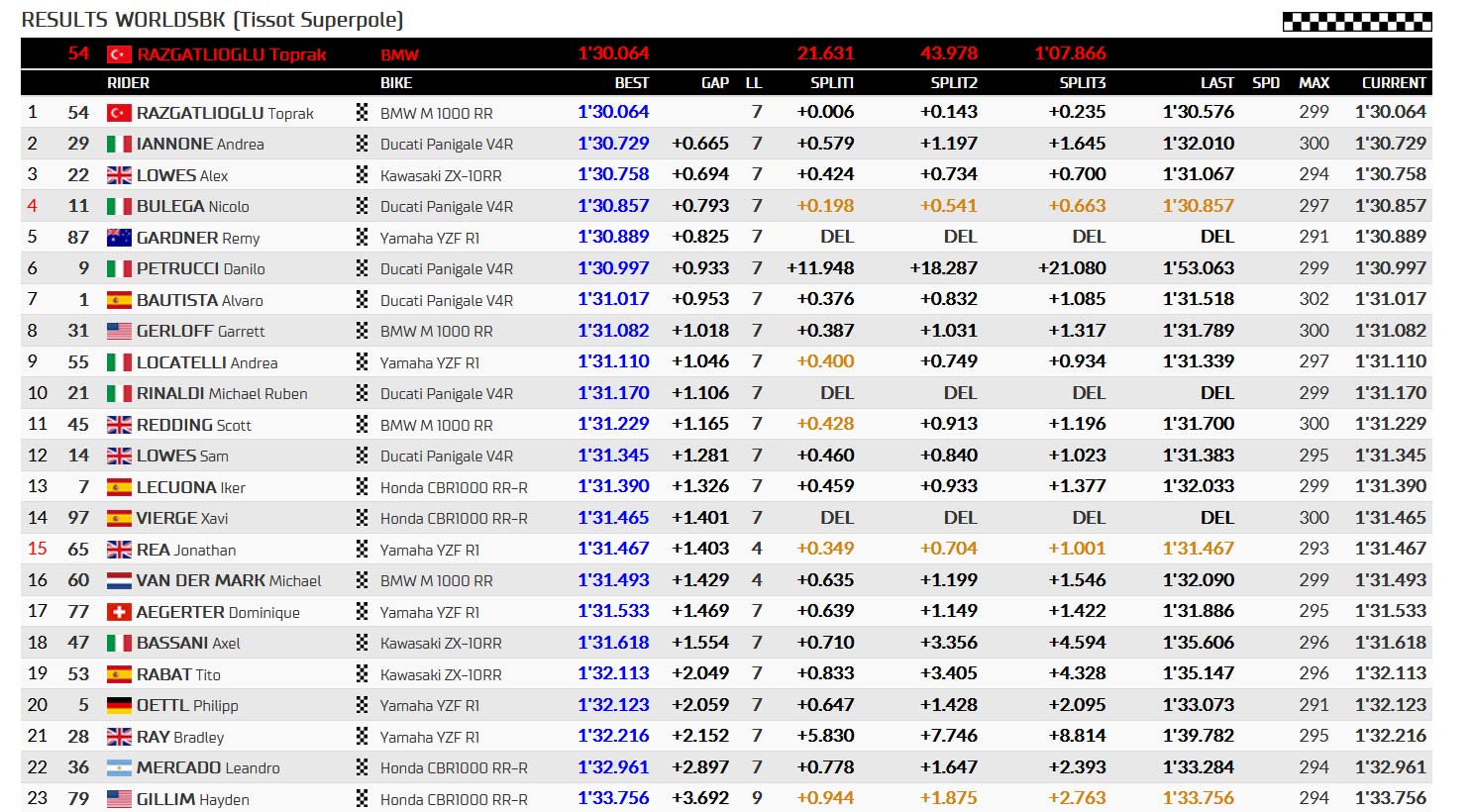Click the gap value +2.897
The width and height of the screenshot is (1472, 812).
pyautogui.click(x=700, y=767)
